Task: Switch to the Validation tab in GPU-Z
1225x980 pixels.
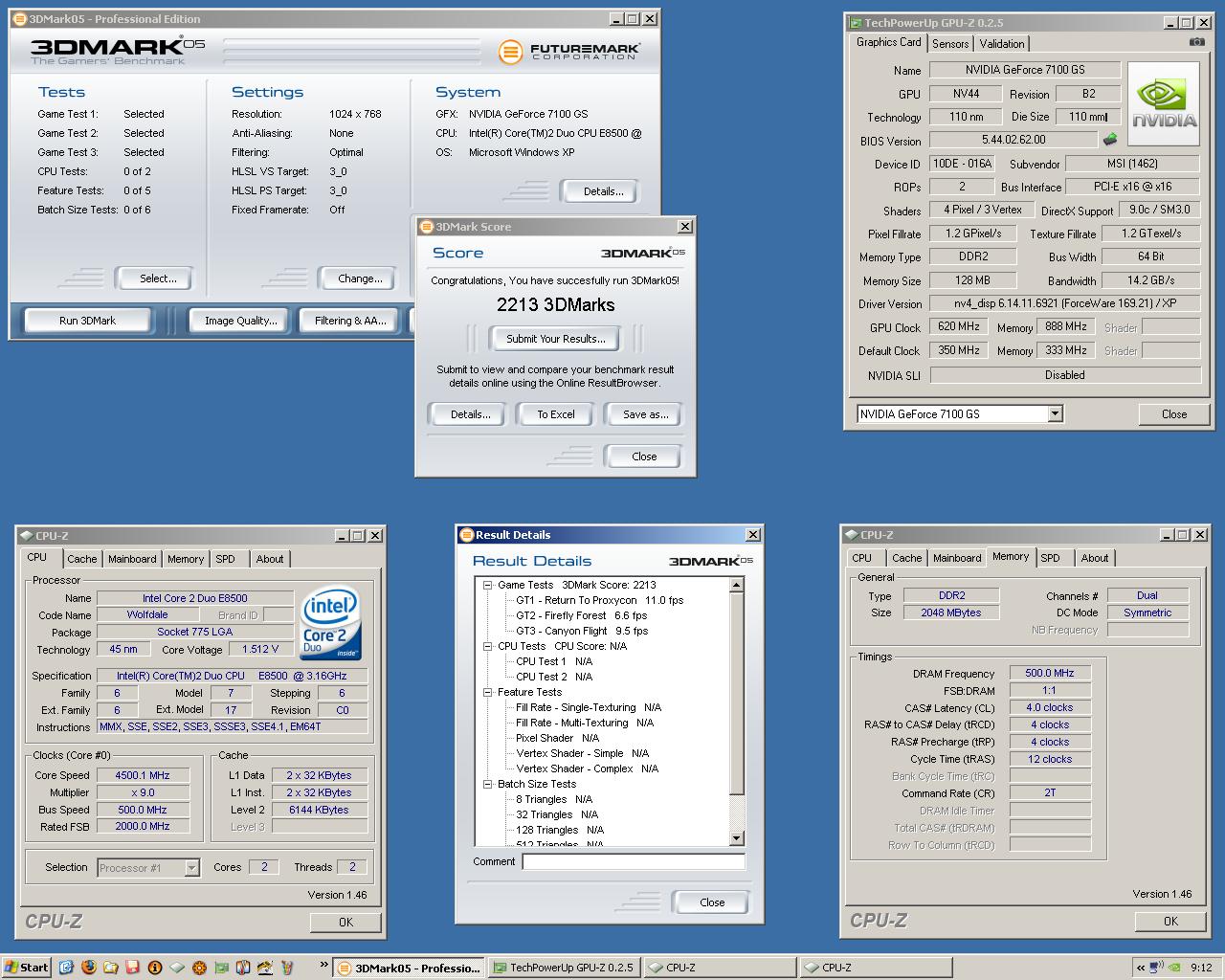Action: 1002,43
